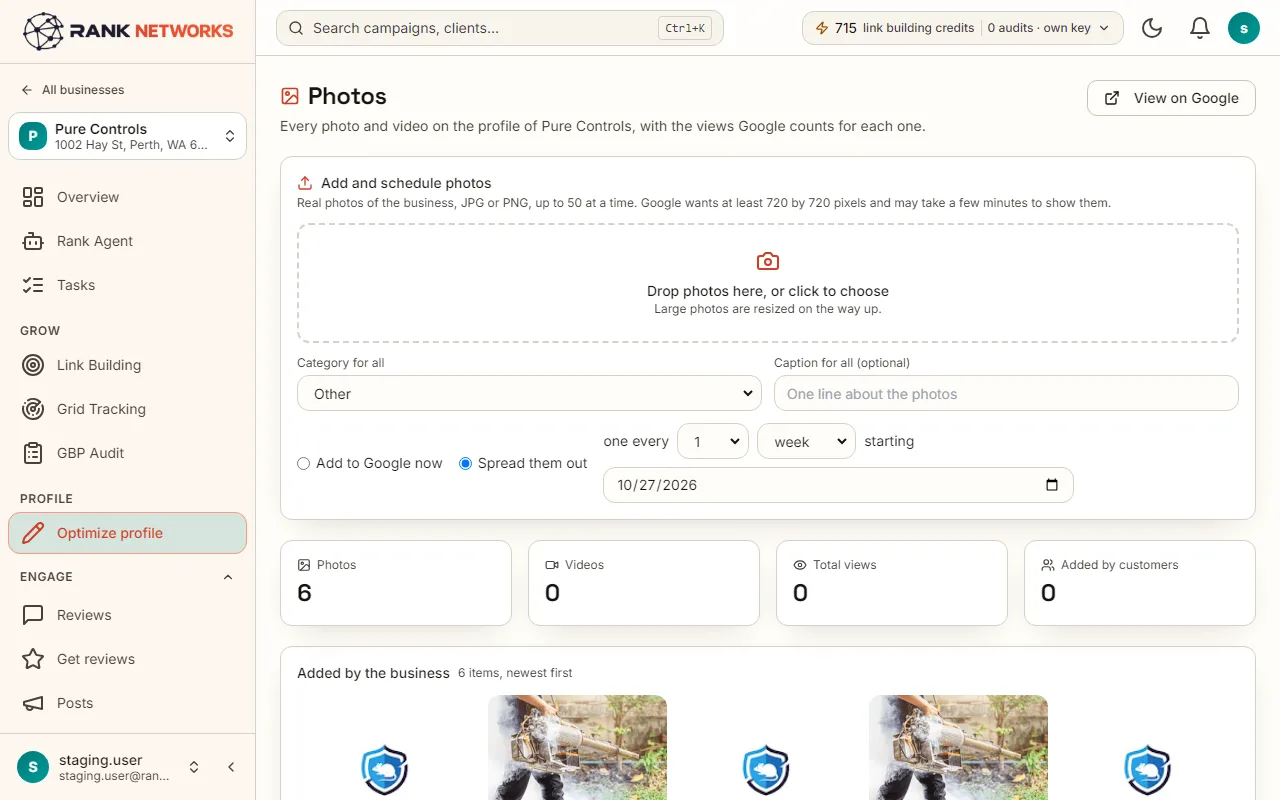Click the calendar icon in date field
This screenshot has width=1280, height=800.
1052,485
